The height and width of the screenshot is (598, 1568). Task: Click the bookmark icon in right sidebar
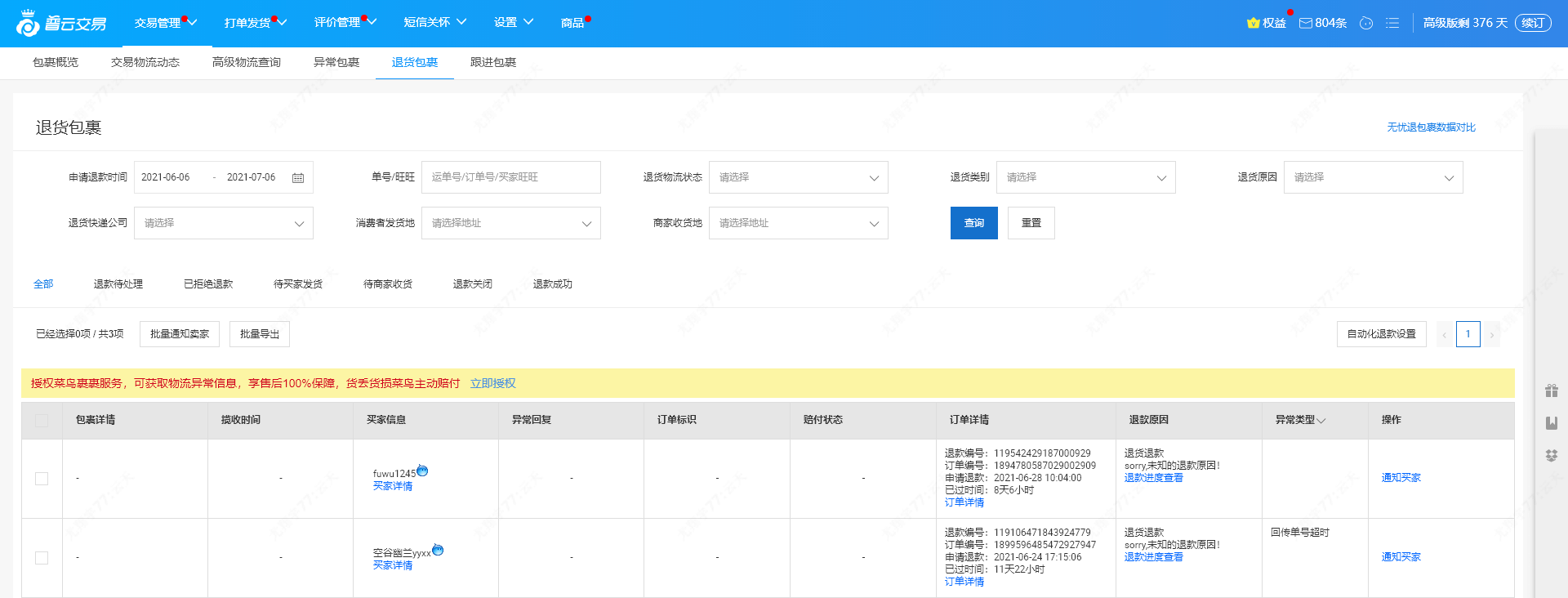1552,423
